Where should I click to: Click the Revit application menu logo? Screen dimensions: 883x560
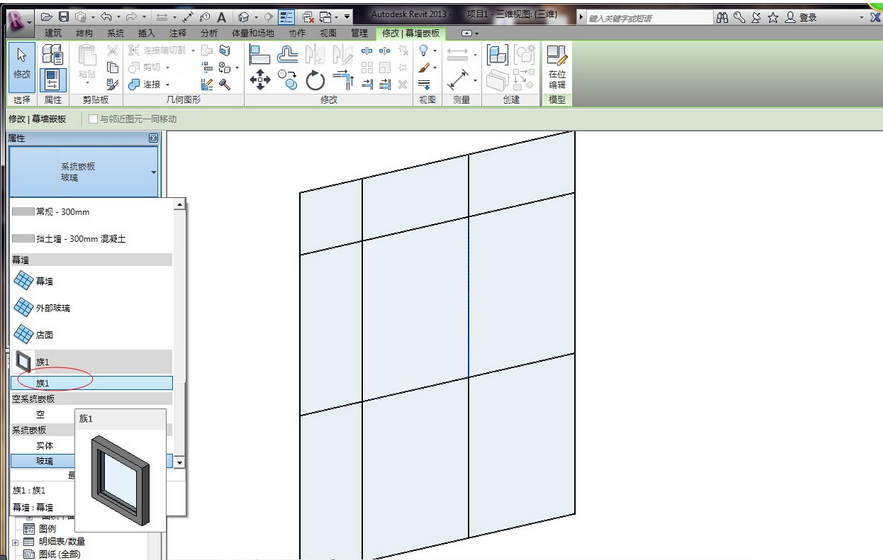click(x=17, y=18)
